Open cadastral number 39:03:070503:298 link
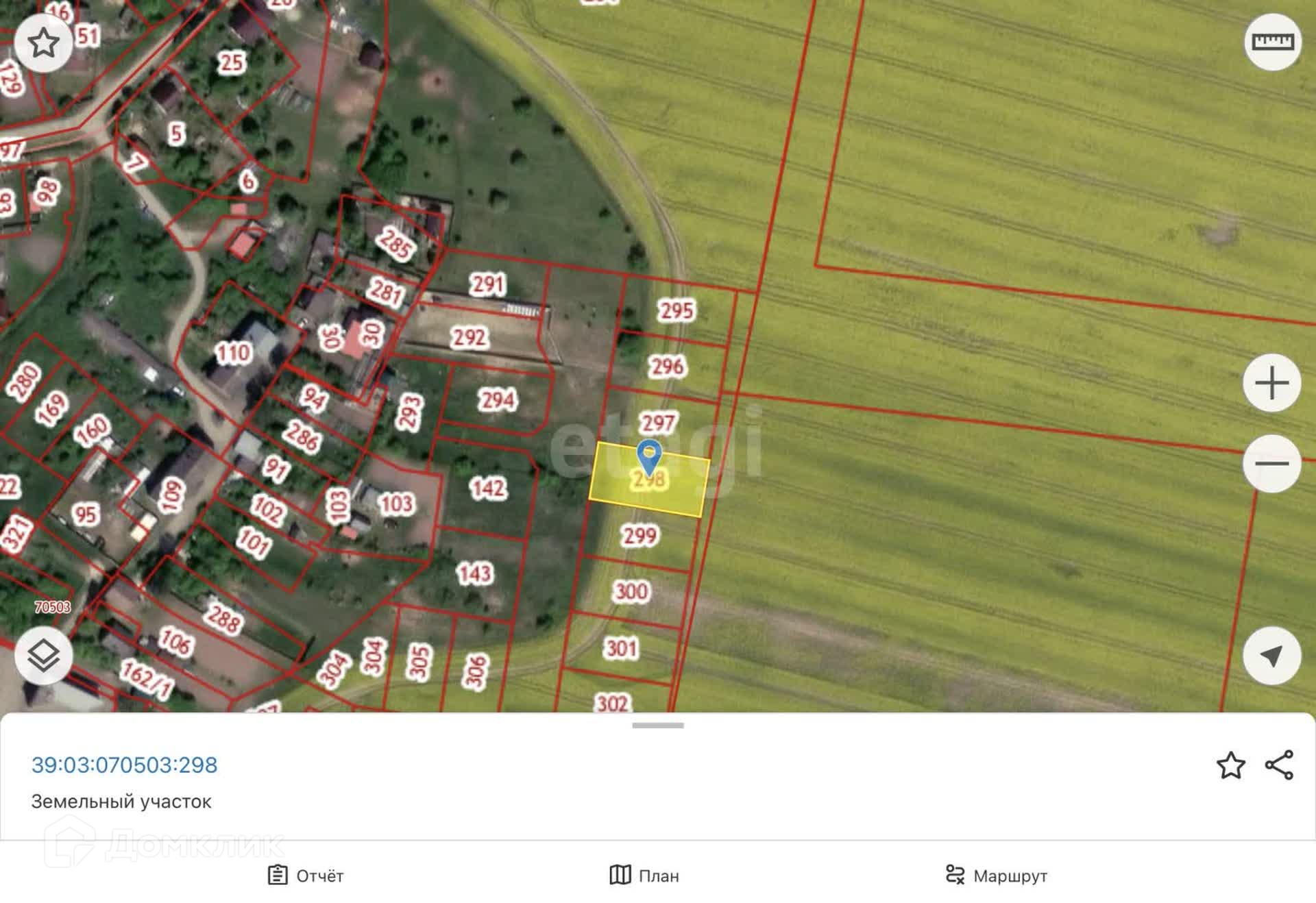 tap(124, 765)
